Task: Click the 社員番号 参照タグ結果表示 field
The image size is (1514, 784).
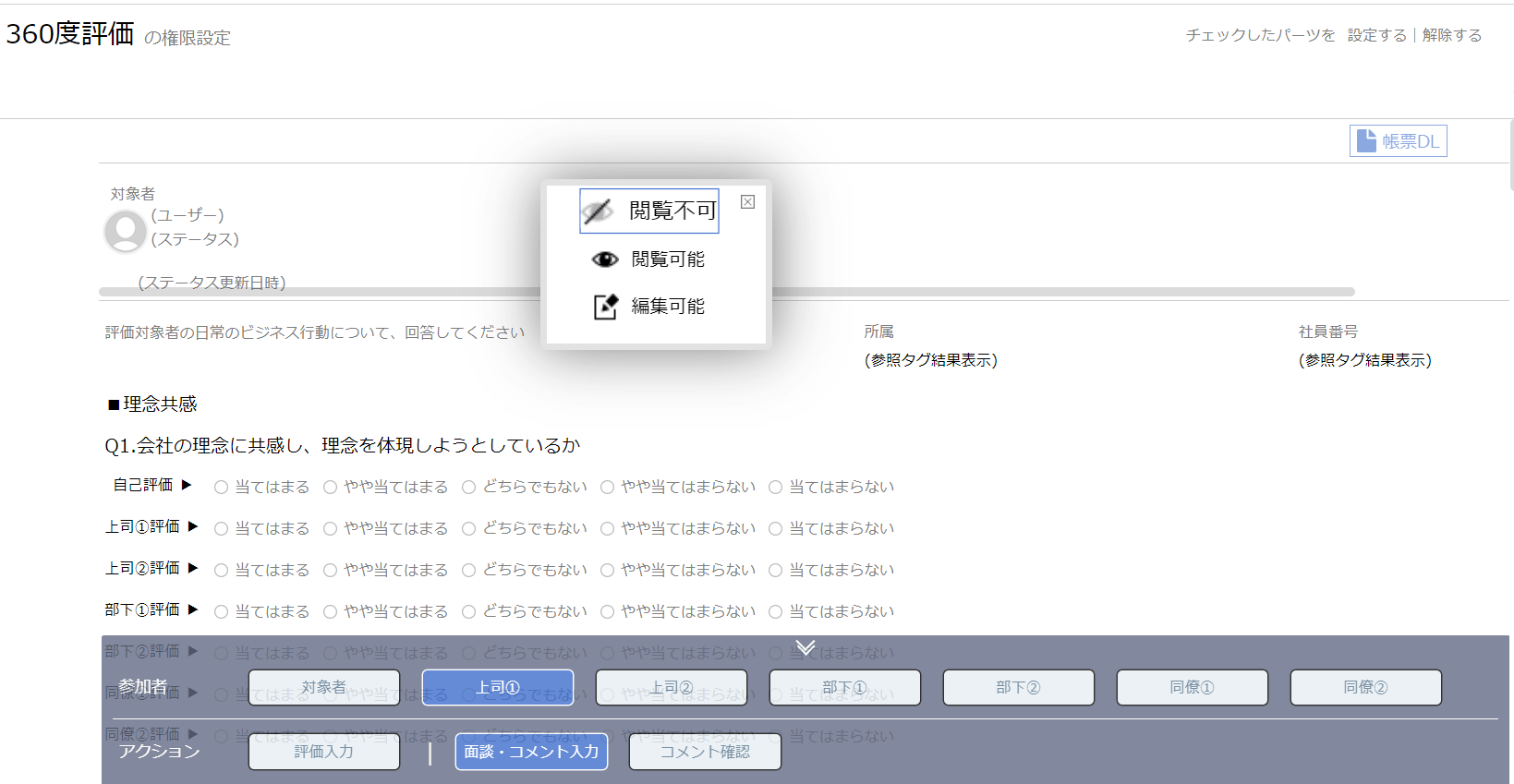Action: click(x=1365, y=360)
